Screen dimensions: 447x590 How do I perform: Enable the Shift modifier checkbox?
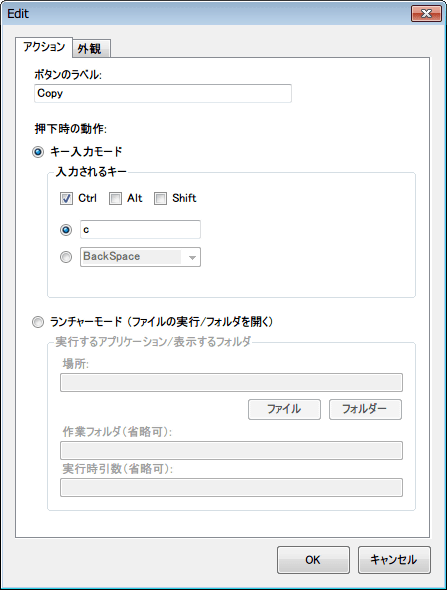(160, 198)
